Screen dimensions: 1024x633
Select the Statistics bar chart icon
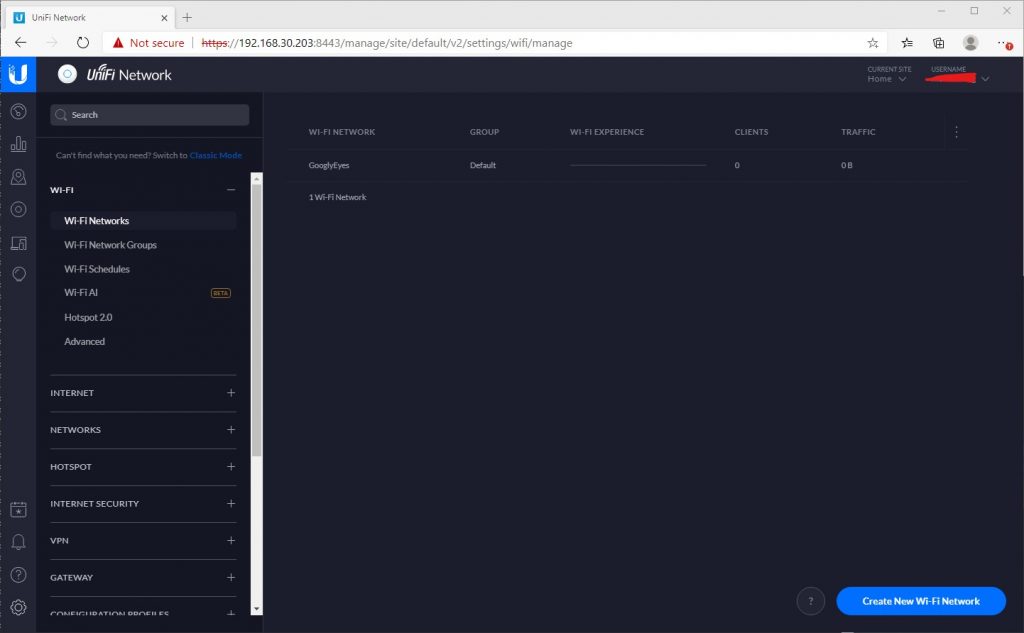18,143
